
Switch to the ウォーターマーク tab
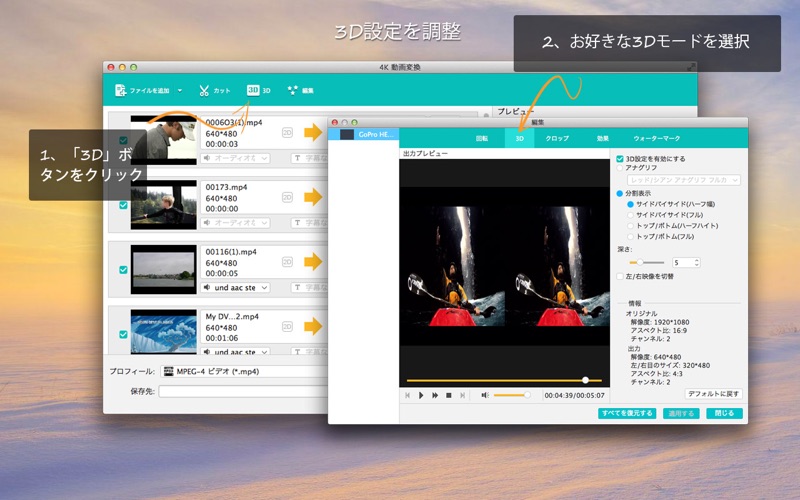(657, 138)
